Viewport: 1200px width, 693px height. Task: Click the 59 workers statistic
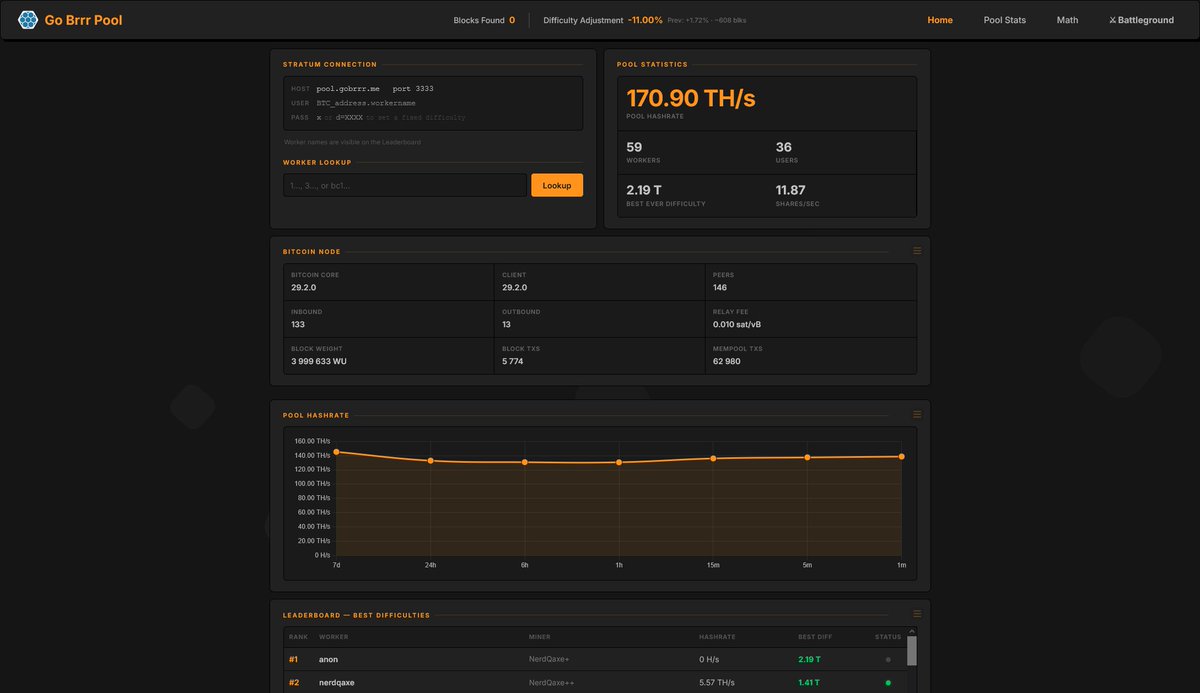pyautogui.click(x=634, y=147)
